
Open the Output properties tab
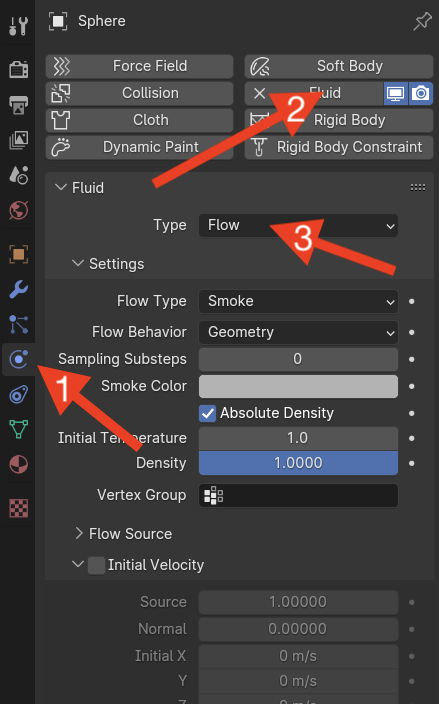(x=18, y=104)
